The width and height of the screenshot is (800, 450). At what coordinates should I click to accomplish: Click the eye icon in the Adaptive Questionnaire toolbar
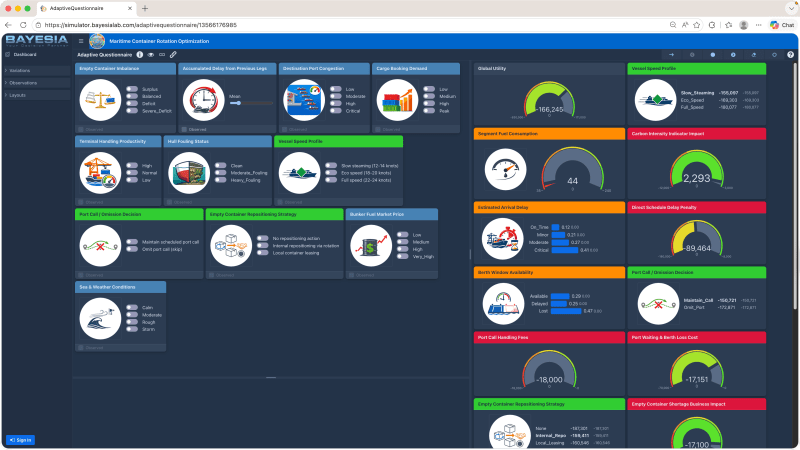tap(151, 55)
